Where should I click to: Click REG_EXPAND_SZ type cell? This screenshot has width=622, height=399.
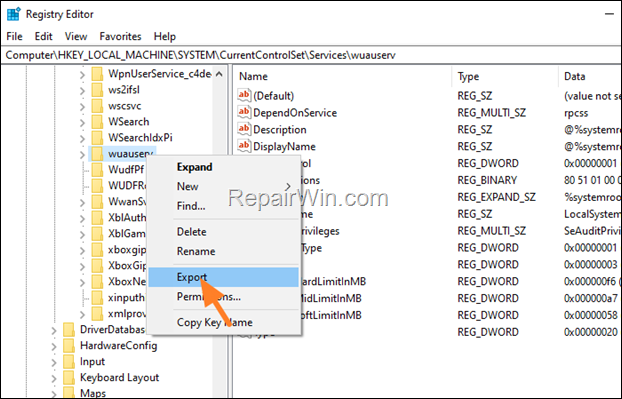496,197
